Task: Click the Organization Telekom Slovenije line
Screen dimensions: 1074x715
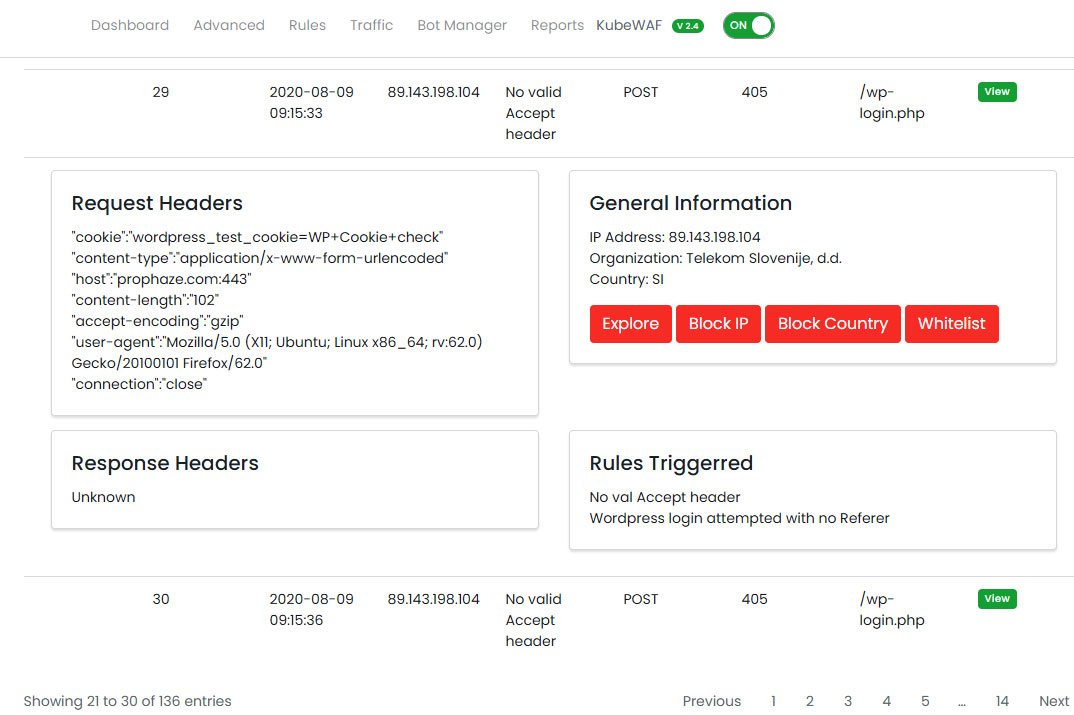Action: click(x=716, y=258)
